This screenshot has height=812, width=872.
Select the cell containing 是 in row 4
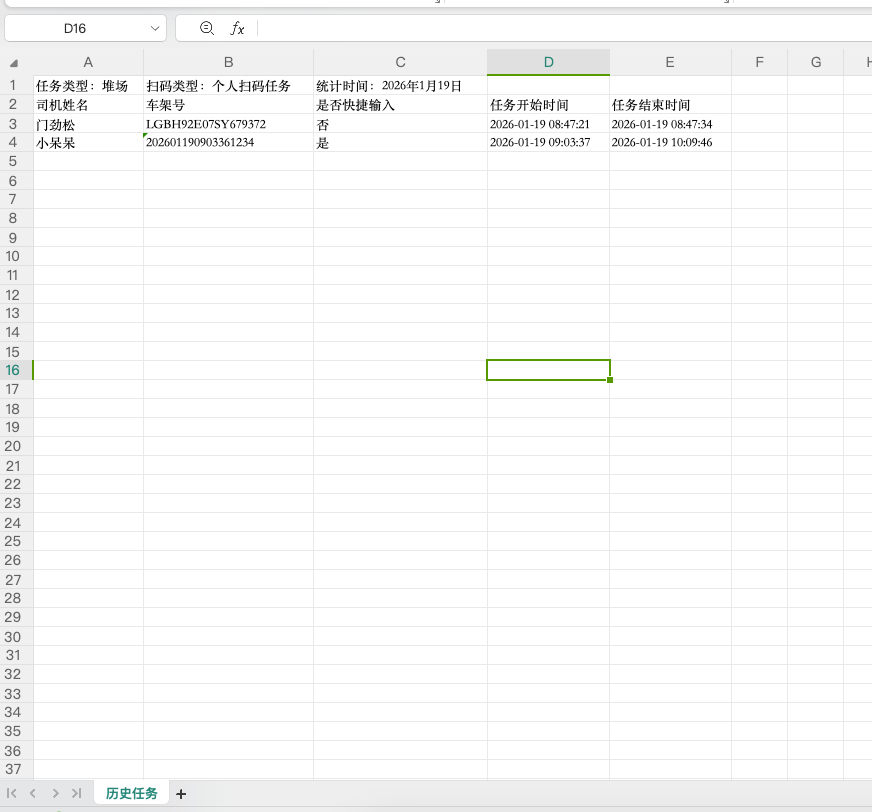coord(400,142)
